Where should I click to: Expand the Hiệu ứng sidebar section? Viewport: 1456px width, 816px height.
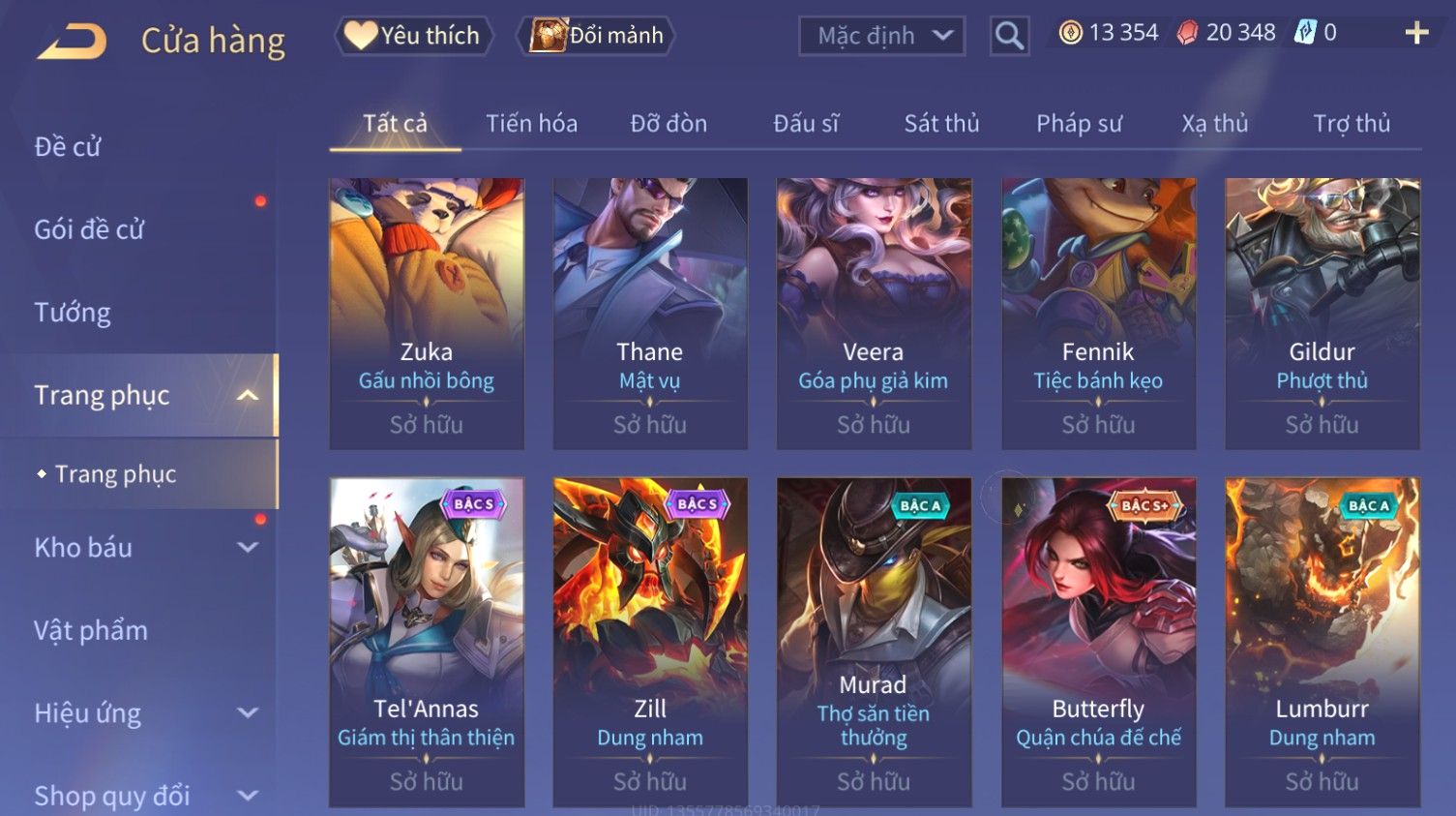pyautogui.click(x=248, y=712)
